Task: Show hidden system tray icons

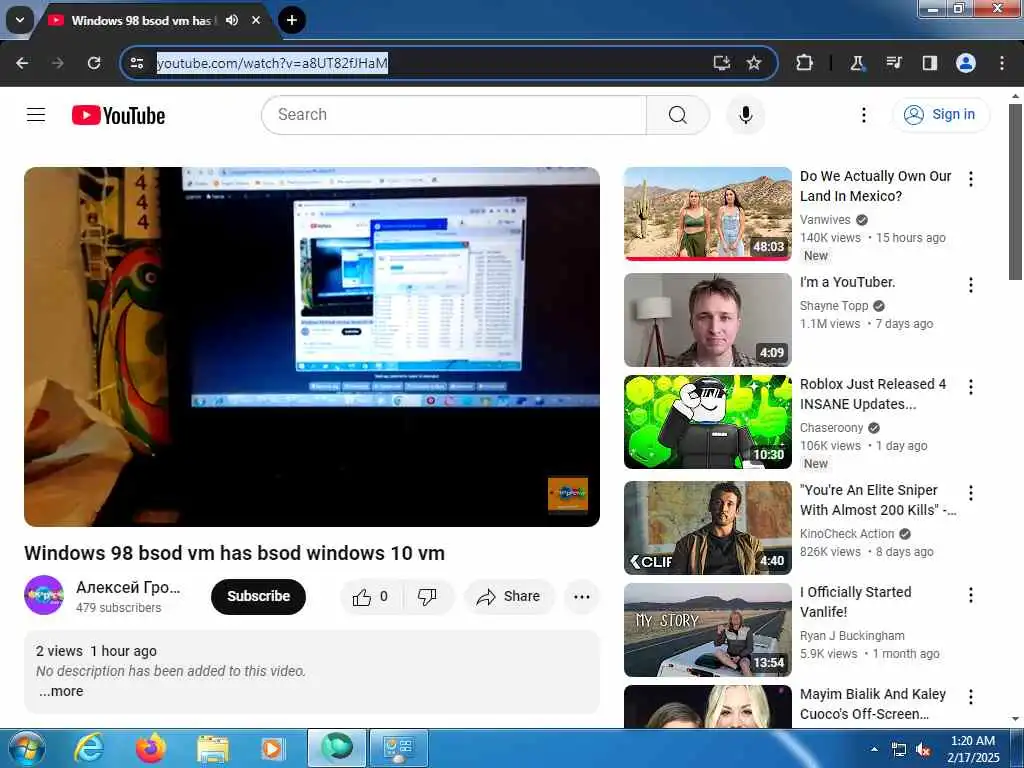Action: tap(874, 749)
